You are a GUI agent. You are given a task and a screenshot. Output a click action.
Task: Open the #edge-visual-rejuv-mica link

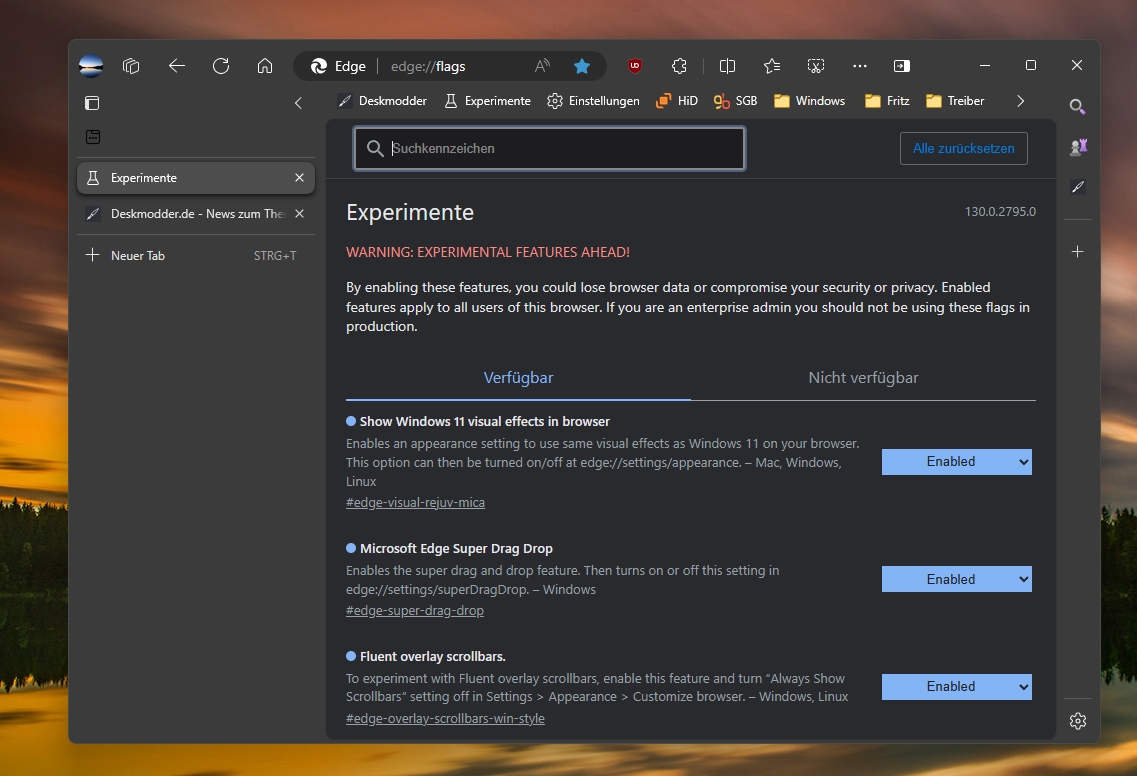click(x=415, y=503)
